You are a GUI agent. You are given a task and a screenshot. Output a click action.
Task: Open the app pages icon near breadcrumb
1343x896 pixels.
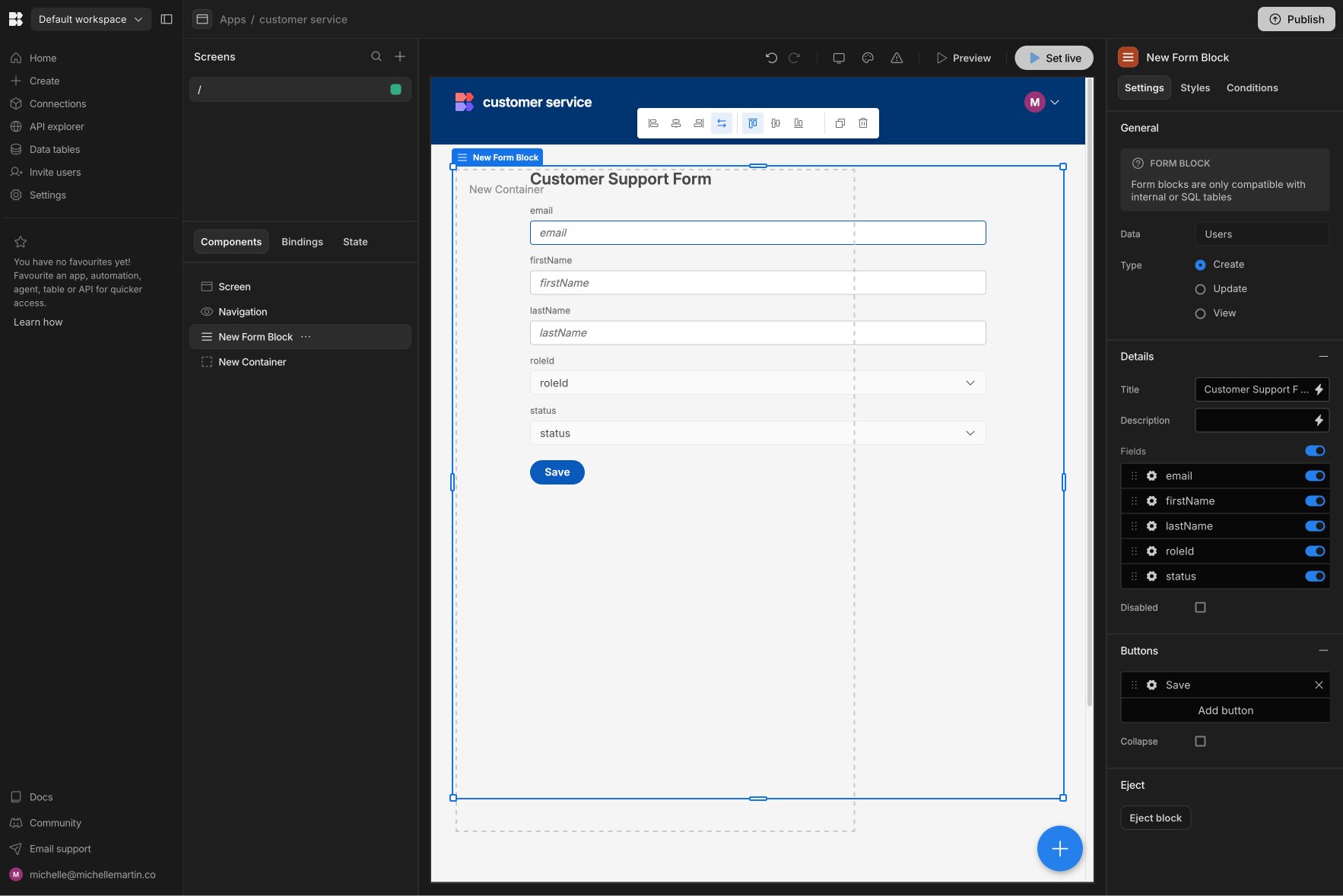pos(202,19)
